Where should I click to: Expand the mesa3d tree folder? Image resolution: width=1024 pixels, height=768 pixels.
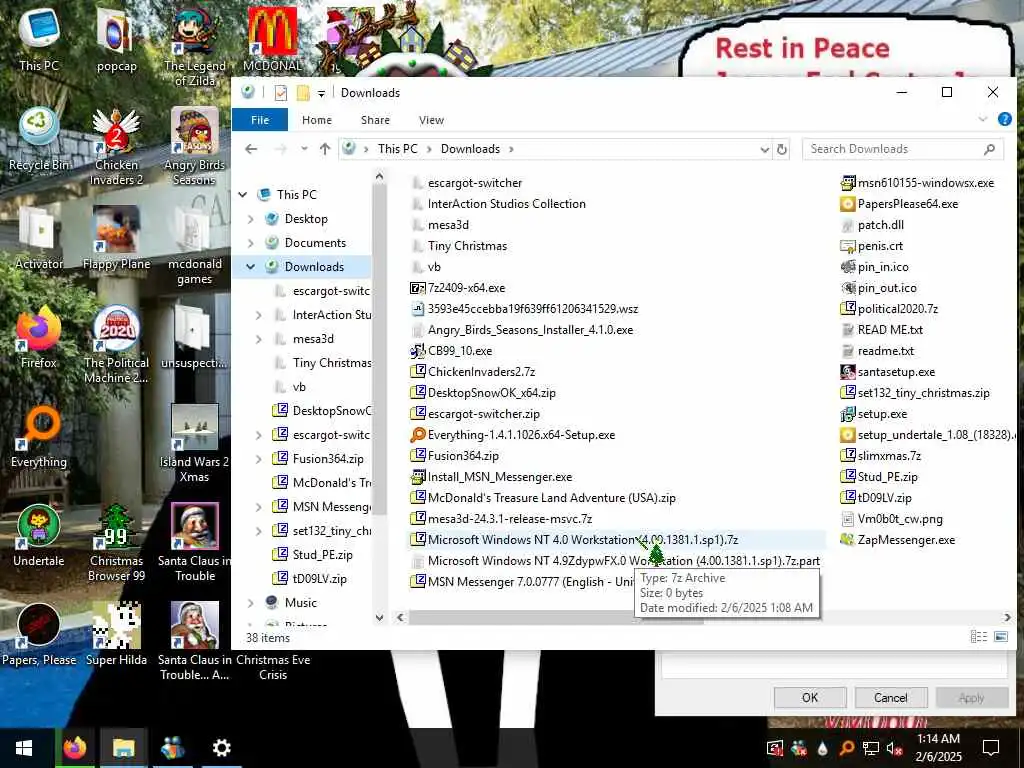259,339
